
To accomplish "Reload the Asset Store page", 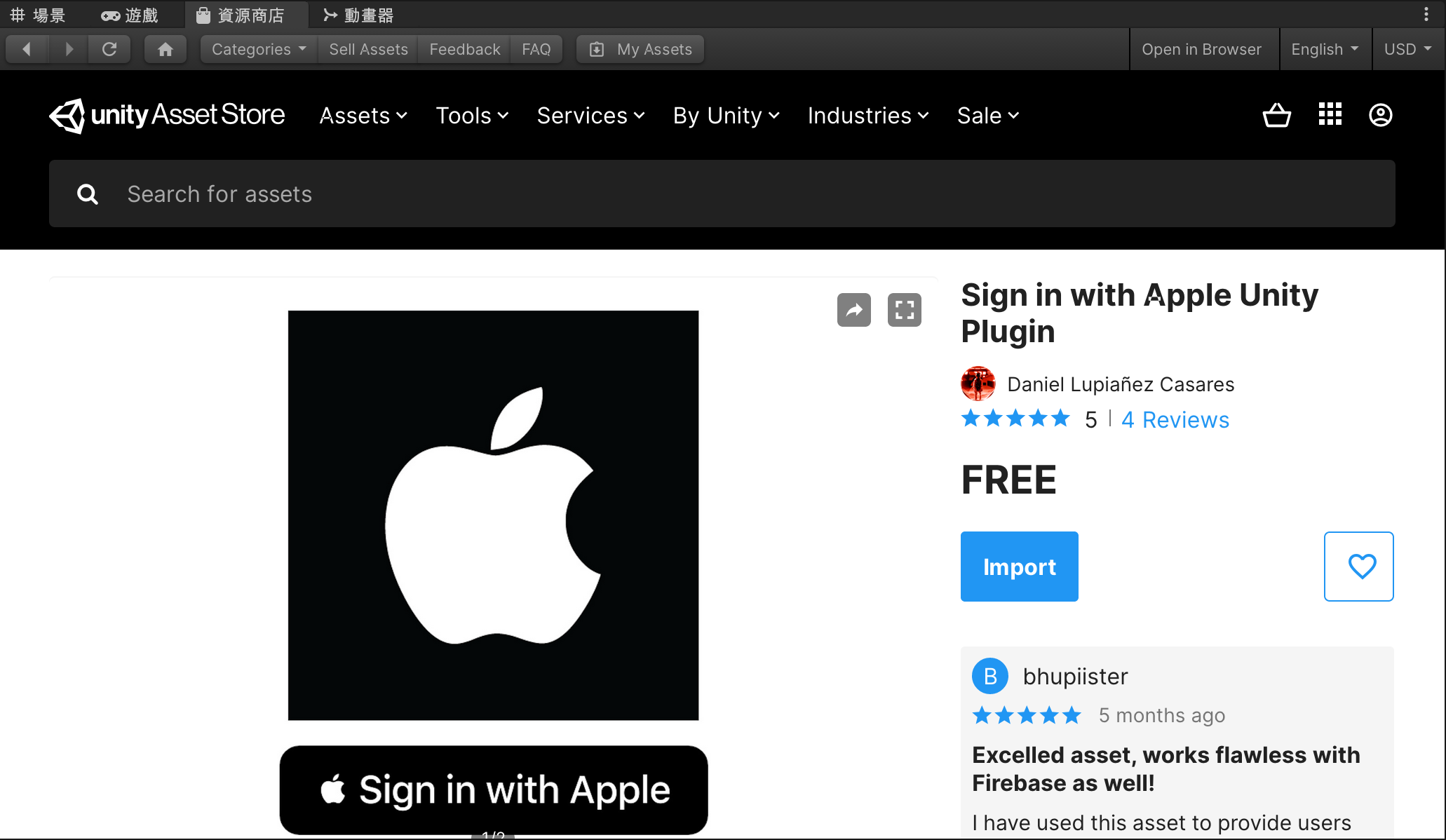I will (x=109, y=49).
